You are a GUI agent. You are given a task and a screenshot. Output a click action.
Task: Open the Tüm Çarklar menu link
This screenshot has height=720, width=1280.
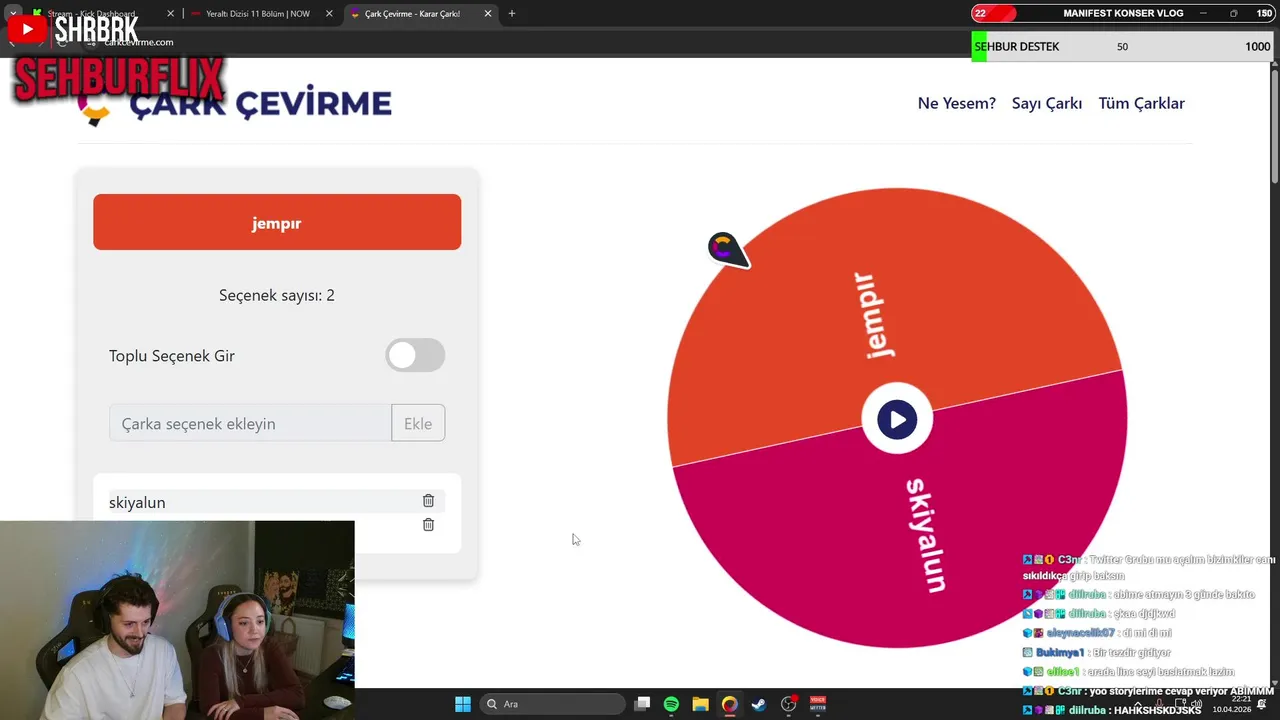click(x=1141, y=103)
